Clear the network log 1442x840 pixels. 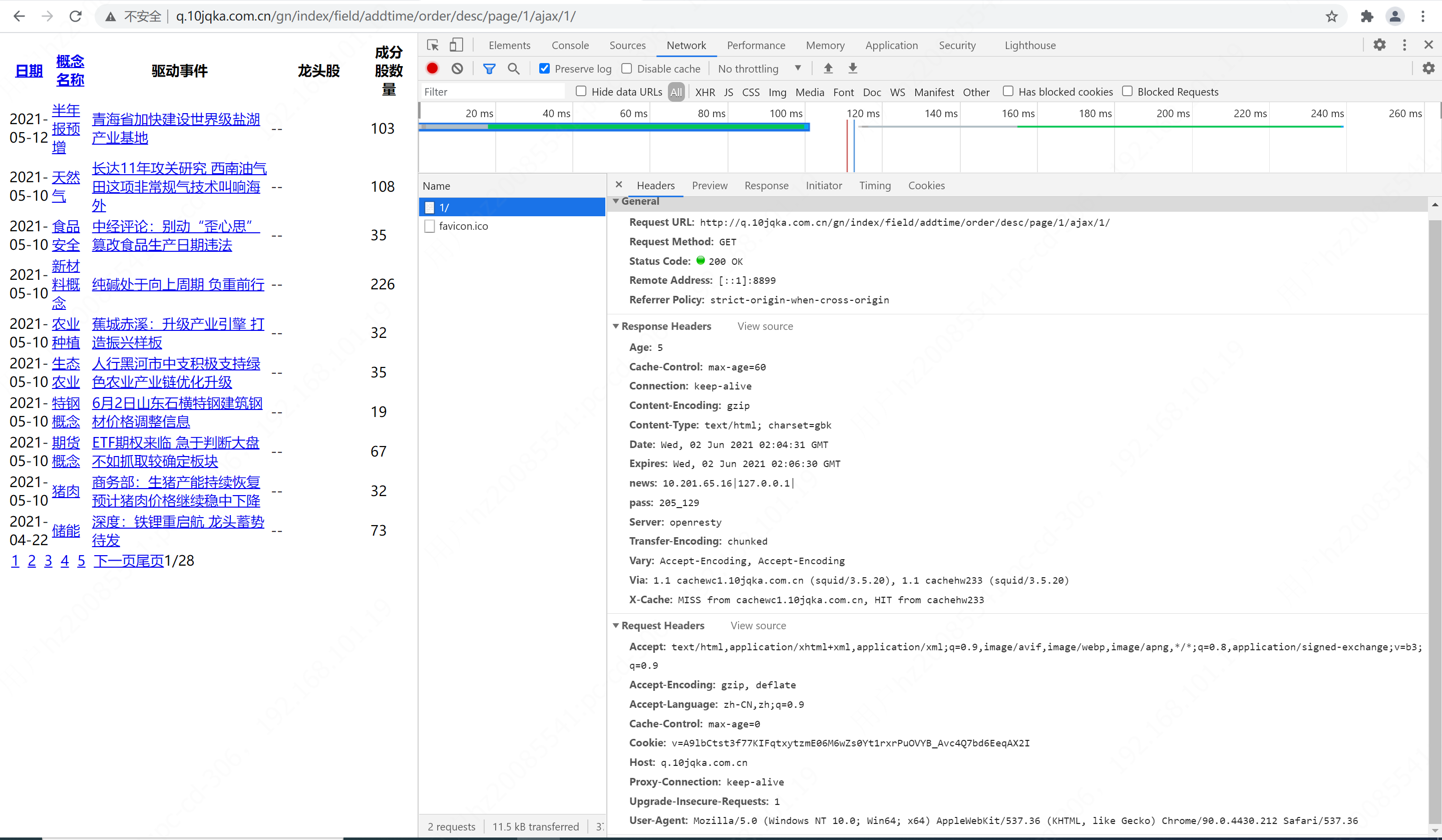[457, 69]
